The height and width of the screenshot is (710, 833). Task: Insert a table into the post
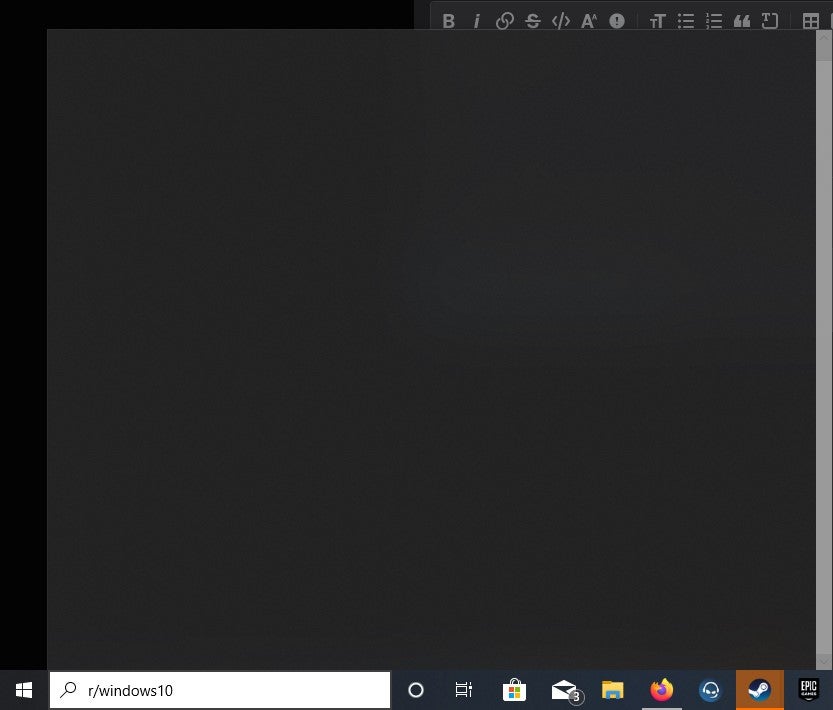coord(810,20)
